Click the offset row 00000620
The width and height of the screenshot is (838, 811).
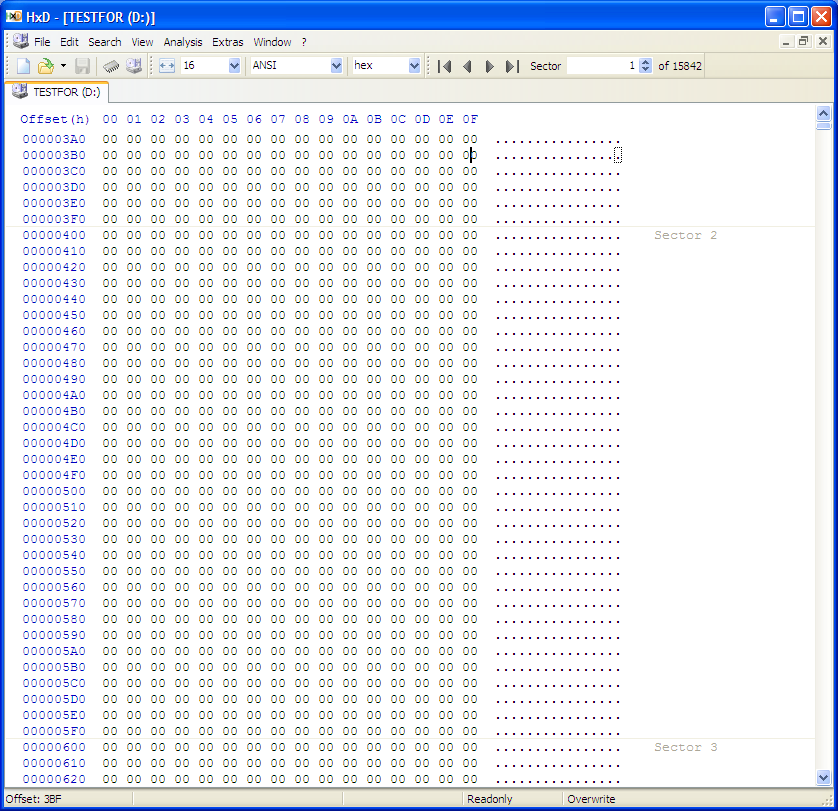(54, 779)
